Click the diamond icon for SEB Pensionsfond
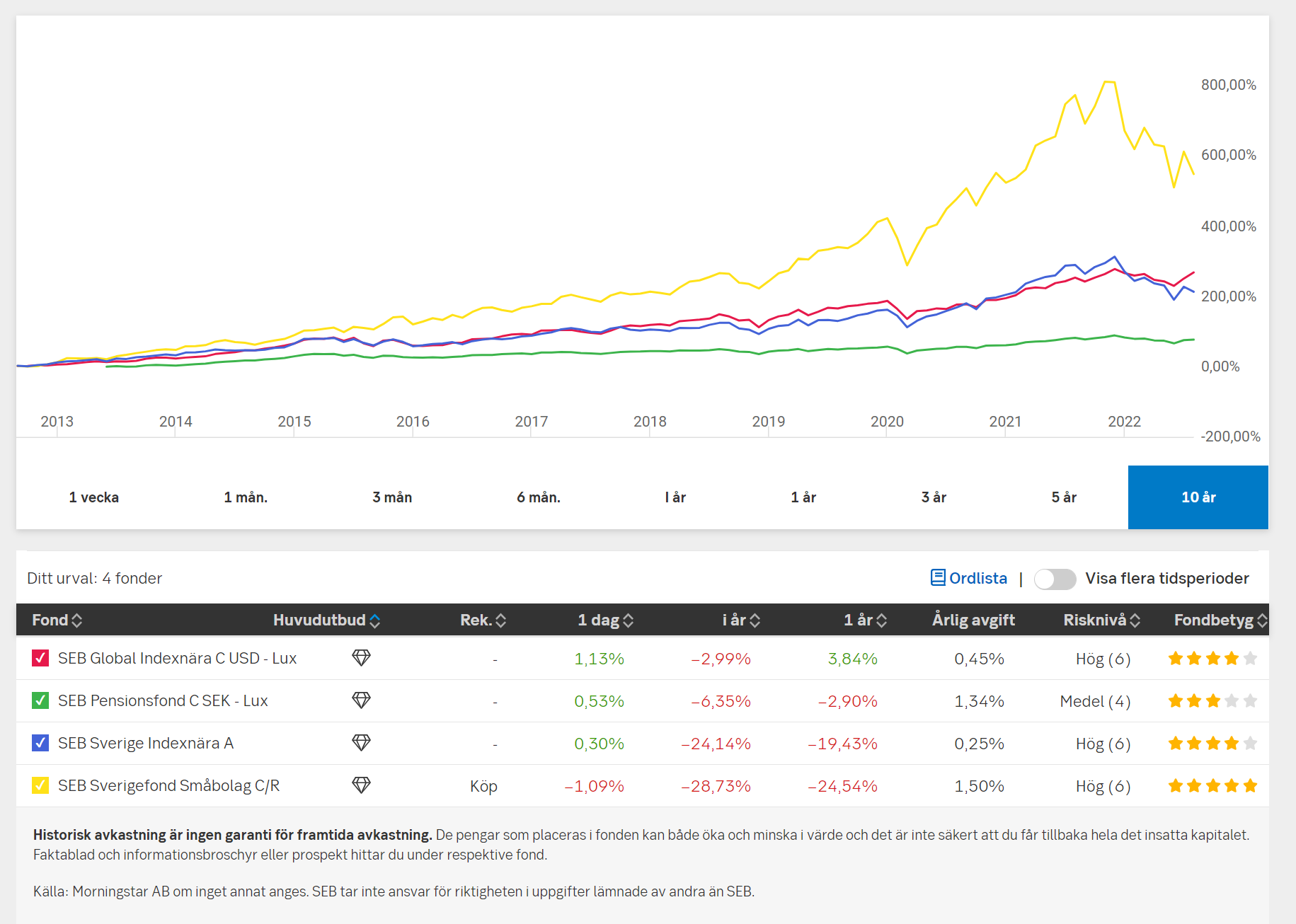Screen dimensions: 1296x924 point(361,700)
